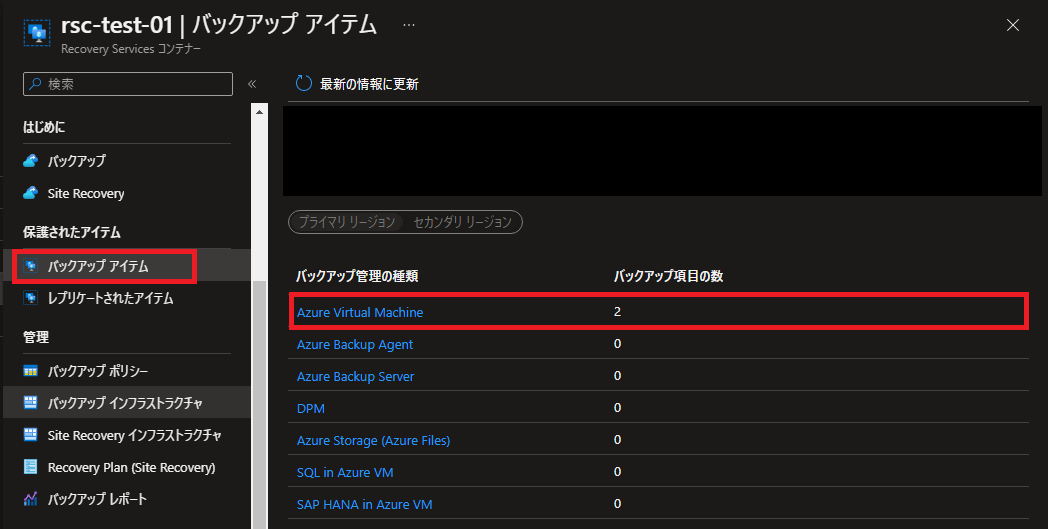Open the DPM link
Screen dimensions: 1048x529
click(x=311, y=409)
